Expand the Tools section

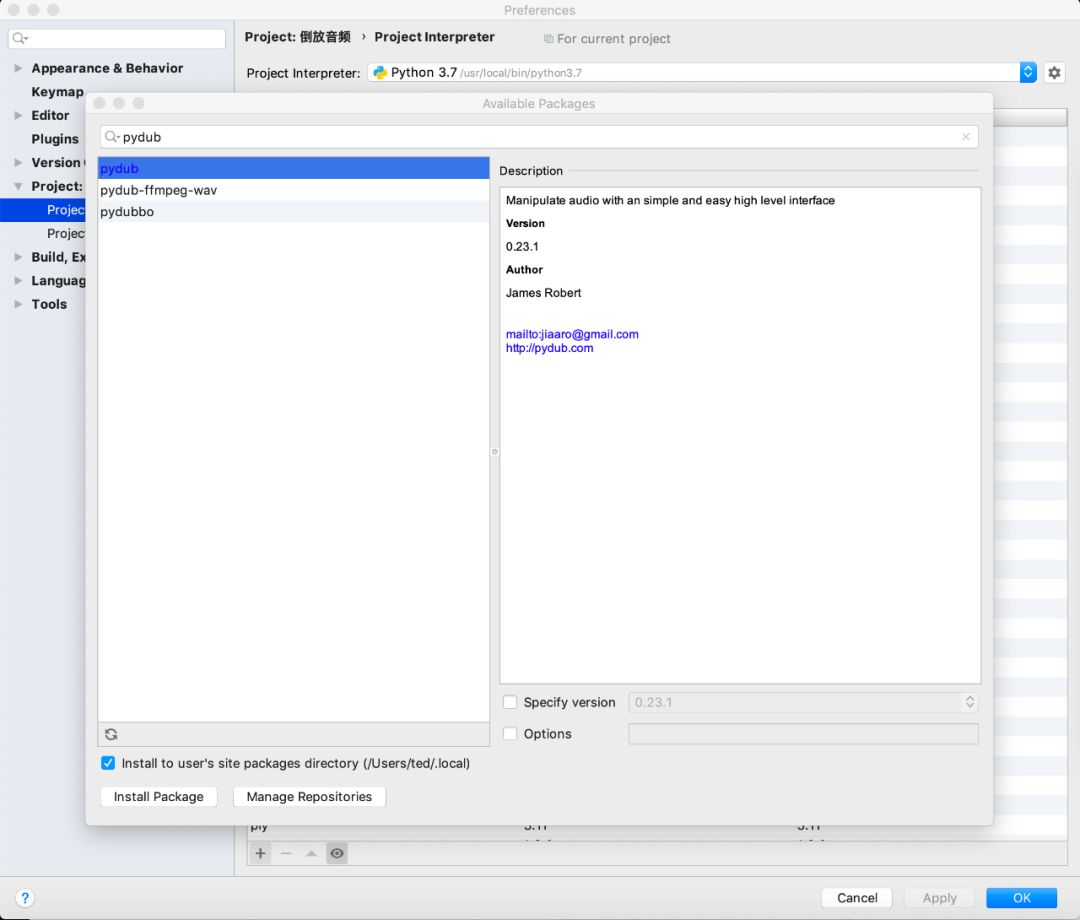tap(19, 304)
